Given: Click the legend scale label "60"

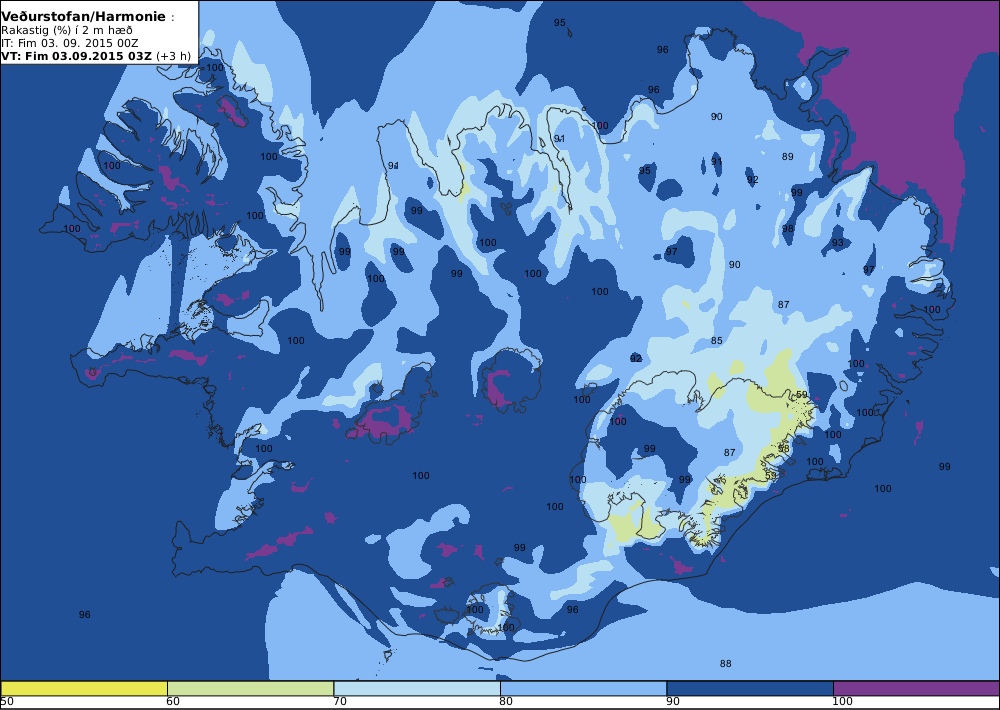Looking at the screenshot, I should [x=173, y=702].
